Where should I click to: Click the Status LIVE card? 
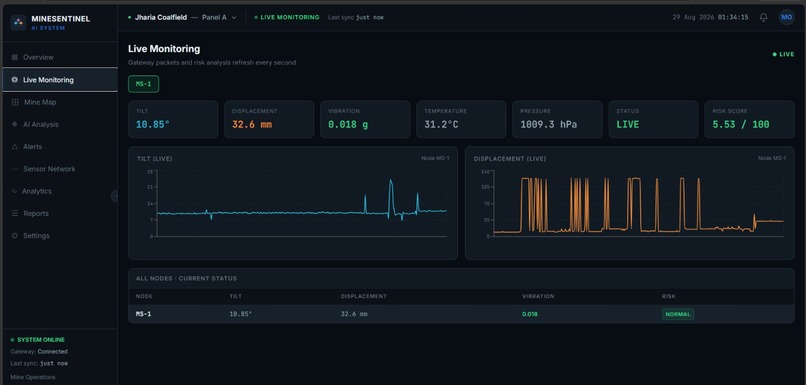tap(653, 119)
